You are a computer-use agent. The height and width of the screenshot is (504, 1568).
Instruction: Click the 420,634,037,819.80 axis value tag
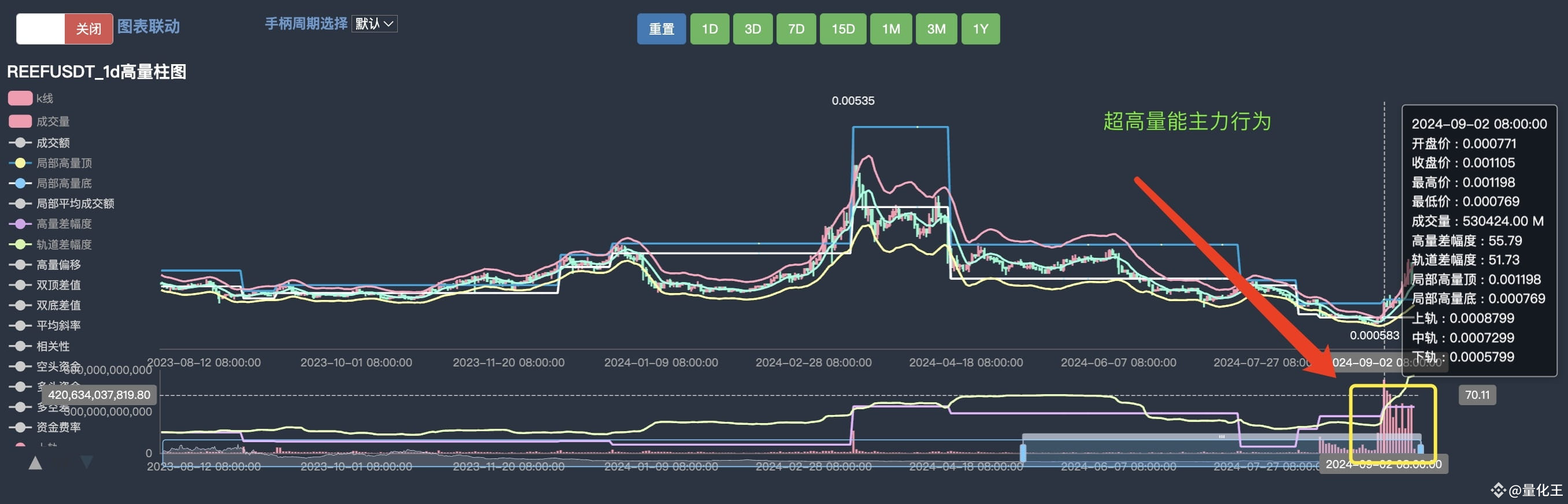pyautogui.click(x=99, y=394)
